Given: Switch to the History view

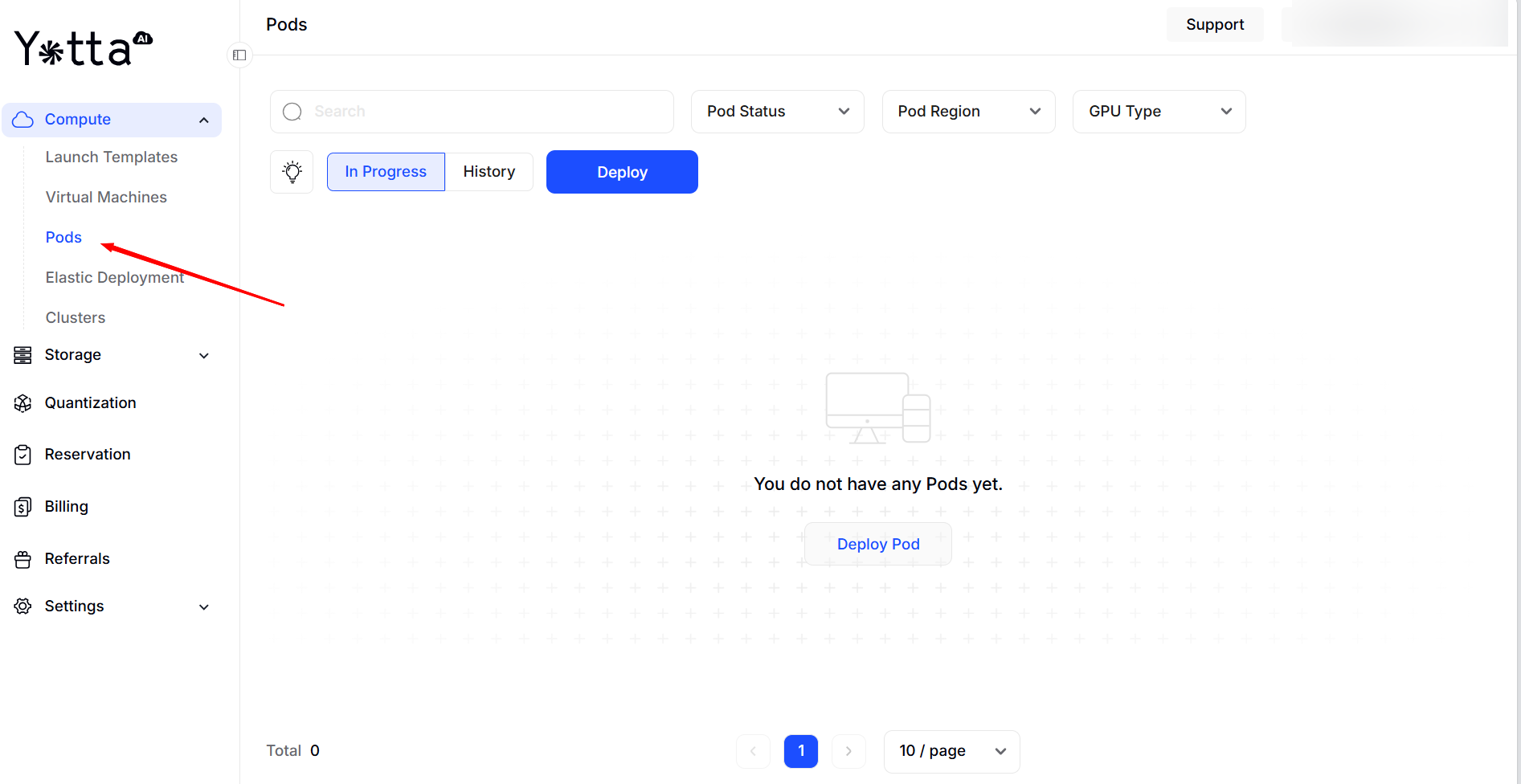Looking at the screenshot, I should coord(489,172).
